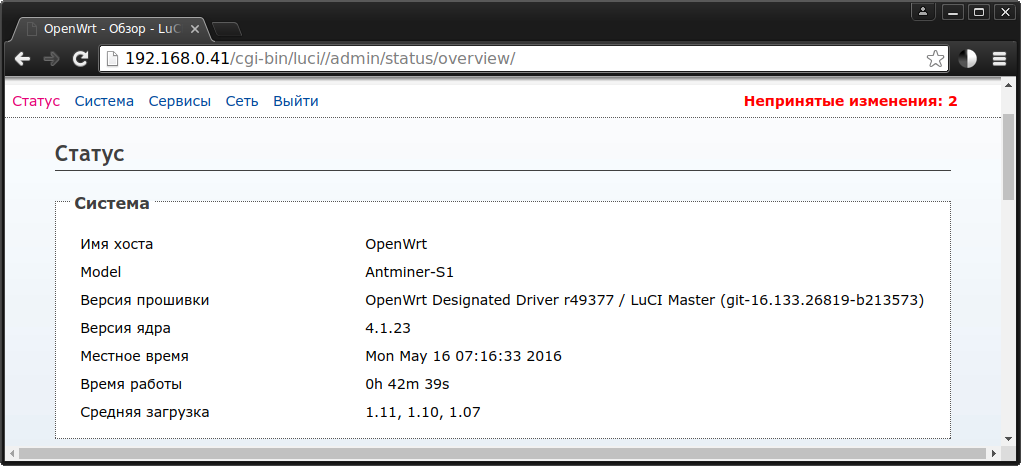This screenshot has height=466, width=1021.
Task: Click the half-circle extension icon
Action: click(x=967, y=58)
